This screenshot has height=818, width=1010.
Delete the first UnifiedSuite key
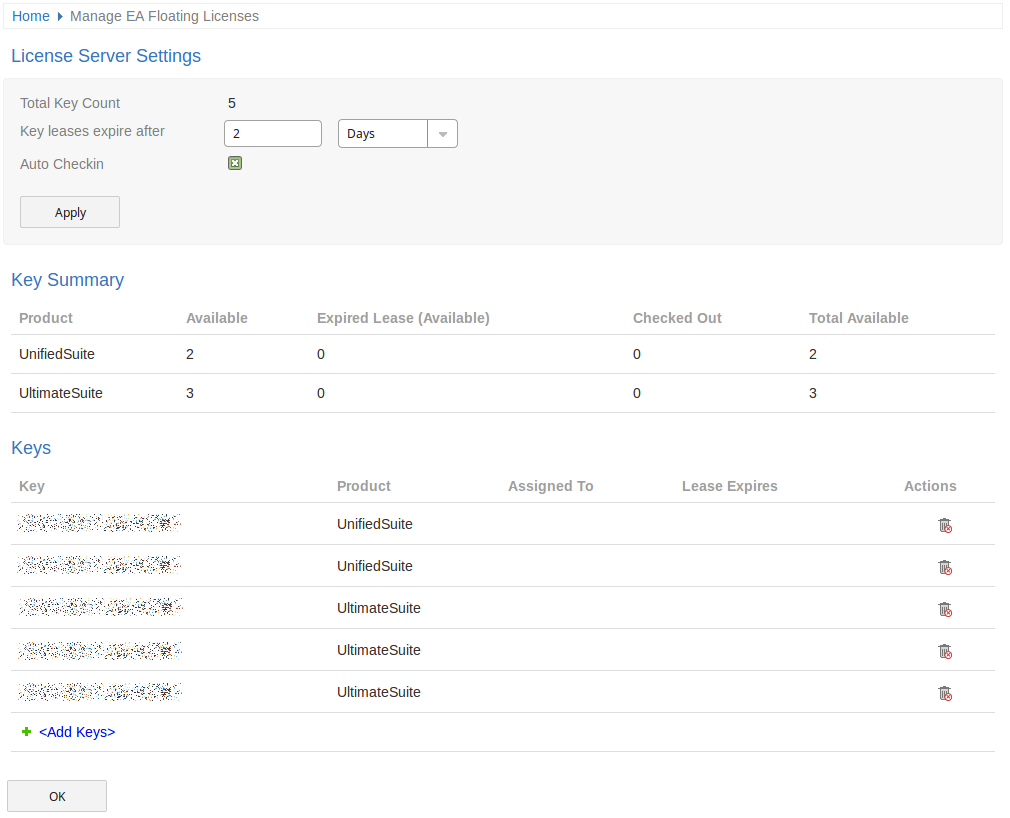pos(944,525)
